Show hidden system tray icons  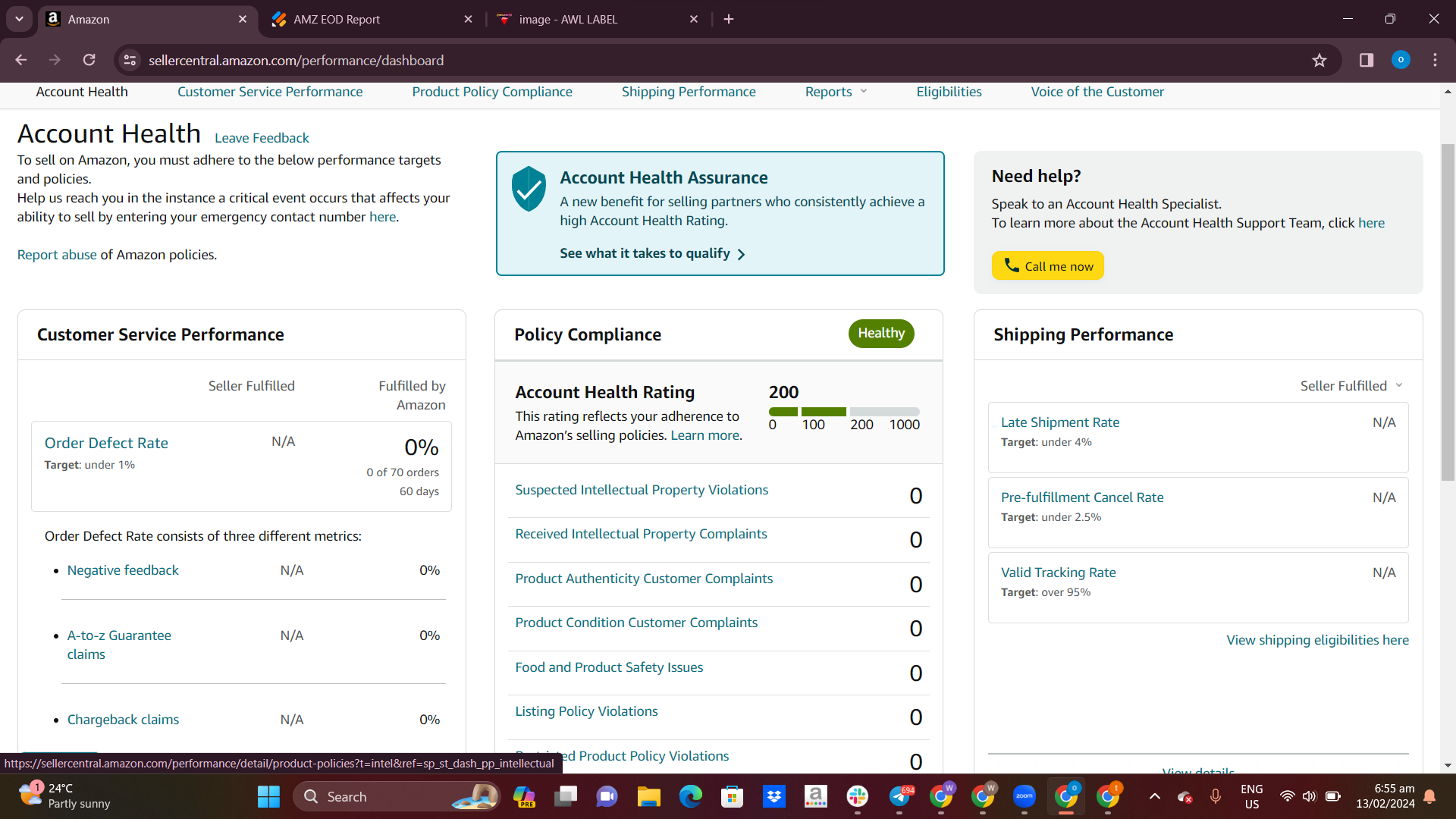tap(1155, 796)
